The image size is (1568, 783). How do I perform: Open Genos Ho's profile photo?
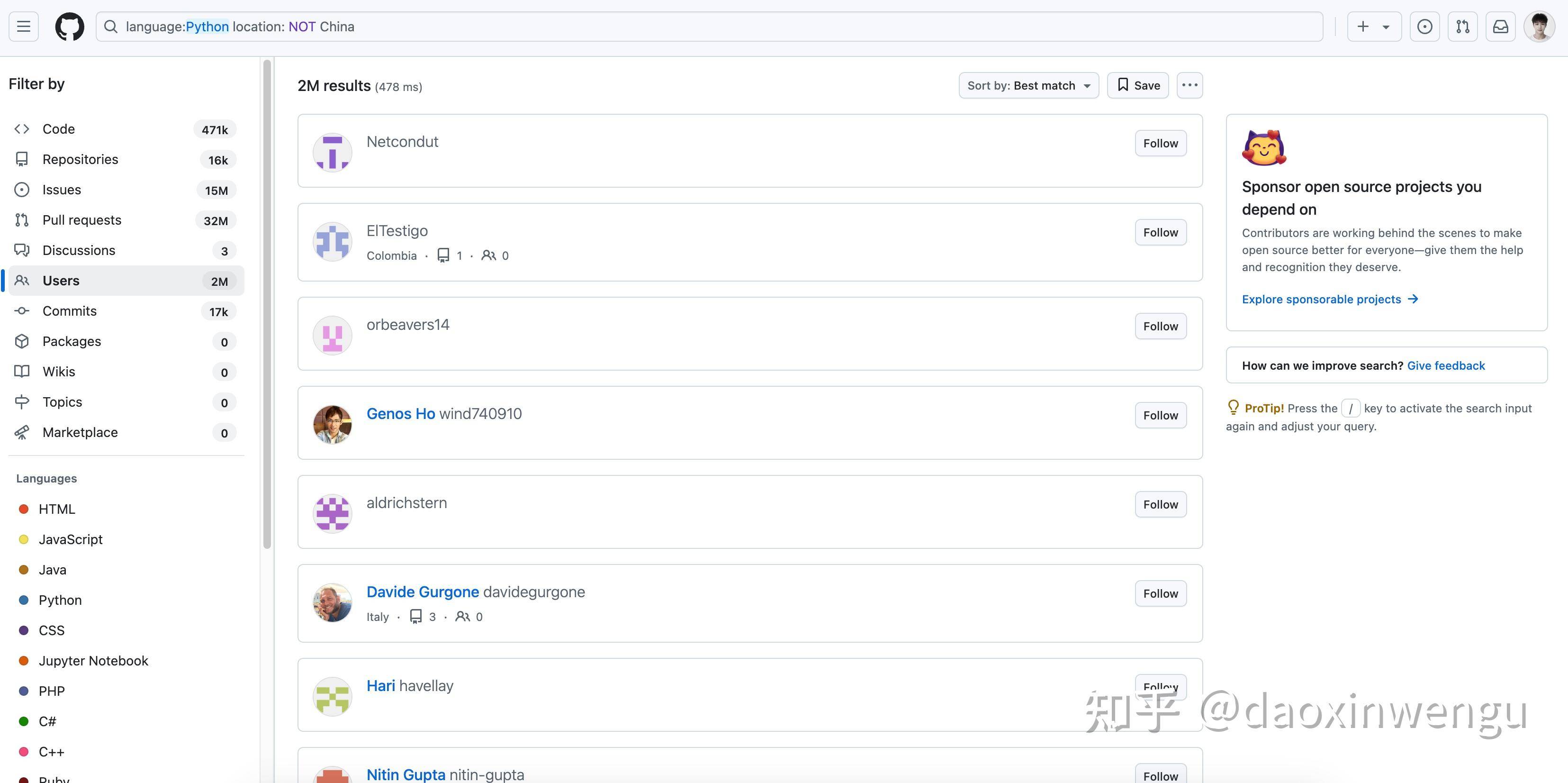click(333, 424)
